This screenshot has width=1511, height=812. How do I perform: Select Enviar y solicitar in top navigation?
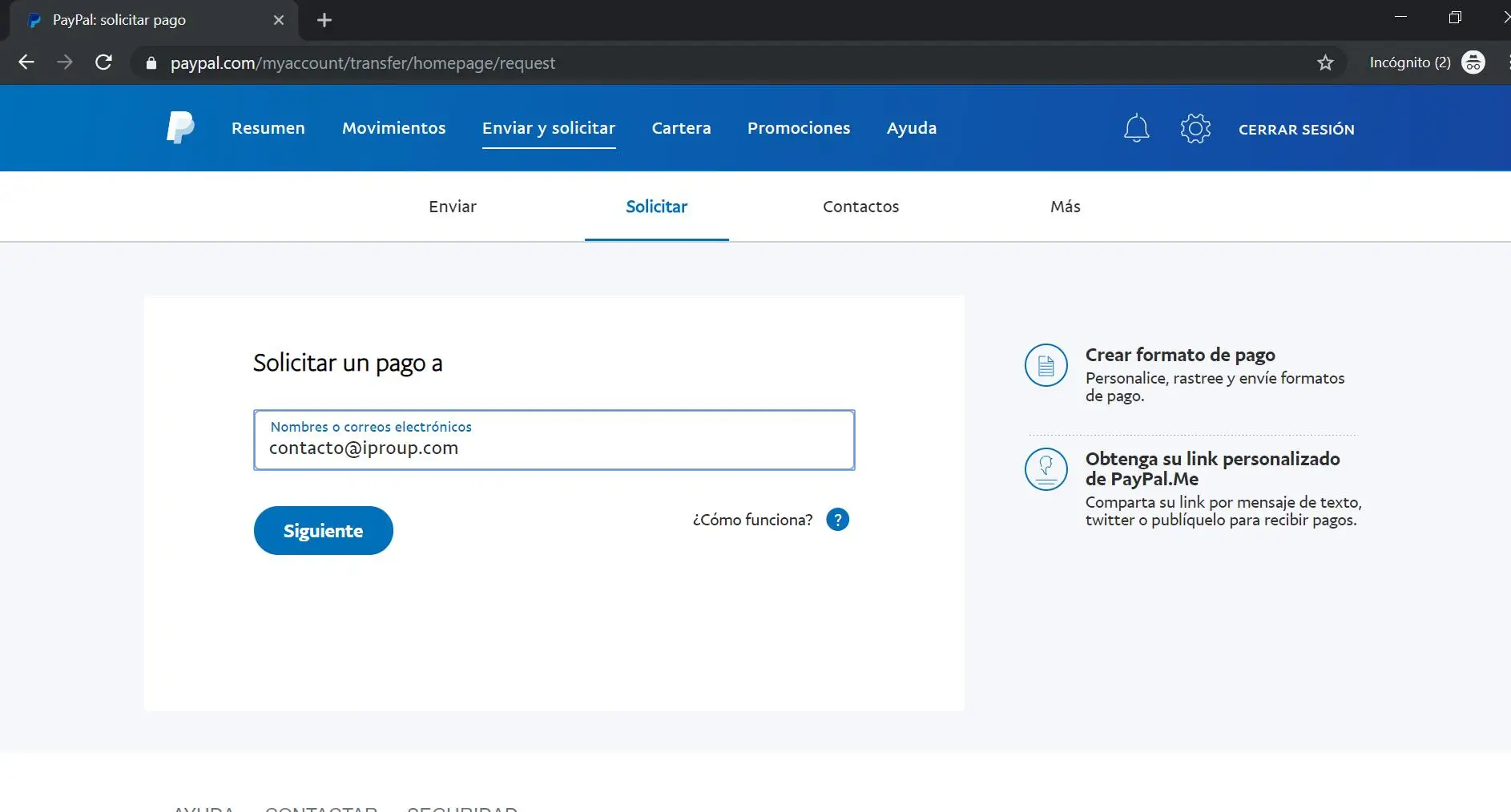[x=549, y=128]
